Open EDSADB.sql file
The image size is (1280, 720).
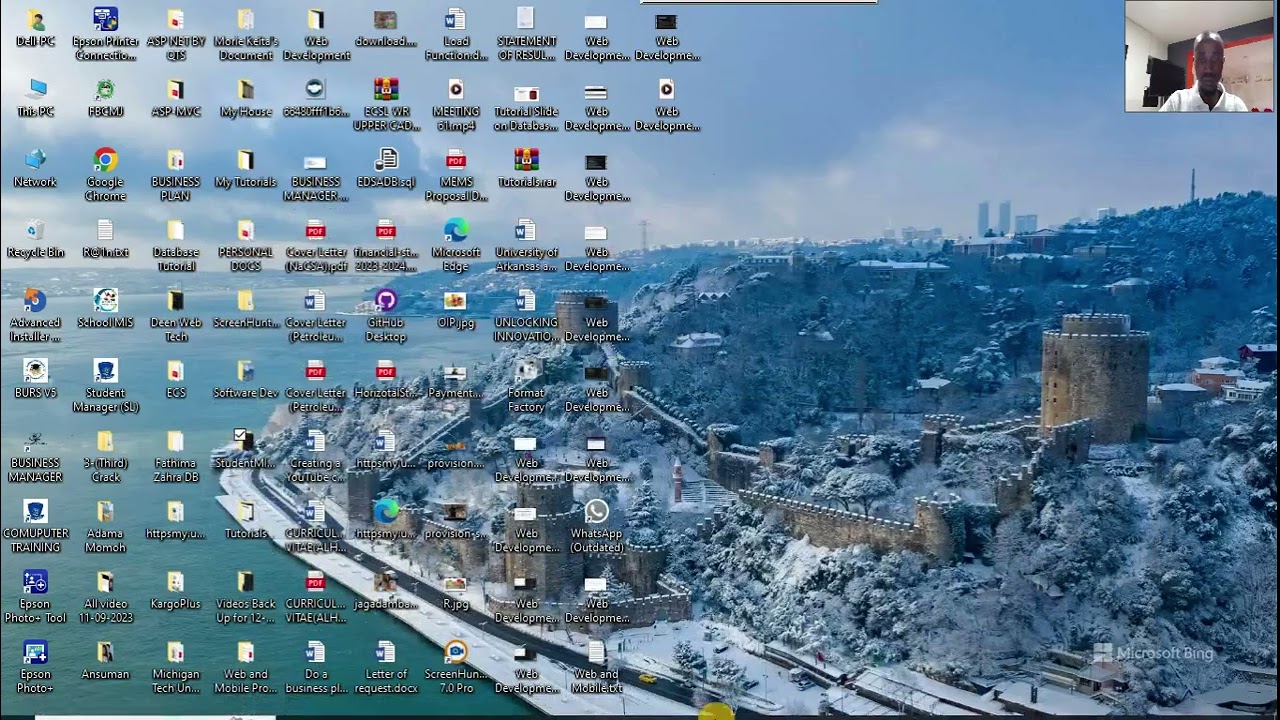(386, 169)
